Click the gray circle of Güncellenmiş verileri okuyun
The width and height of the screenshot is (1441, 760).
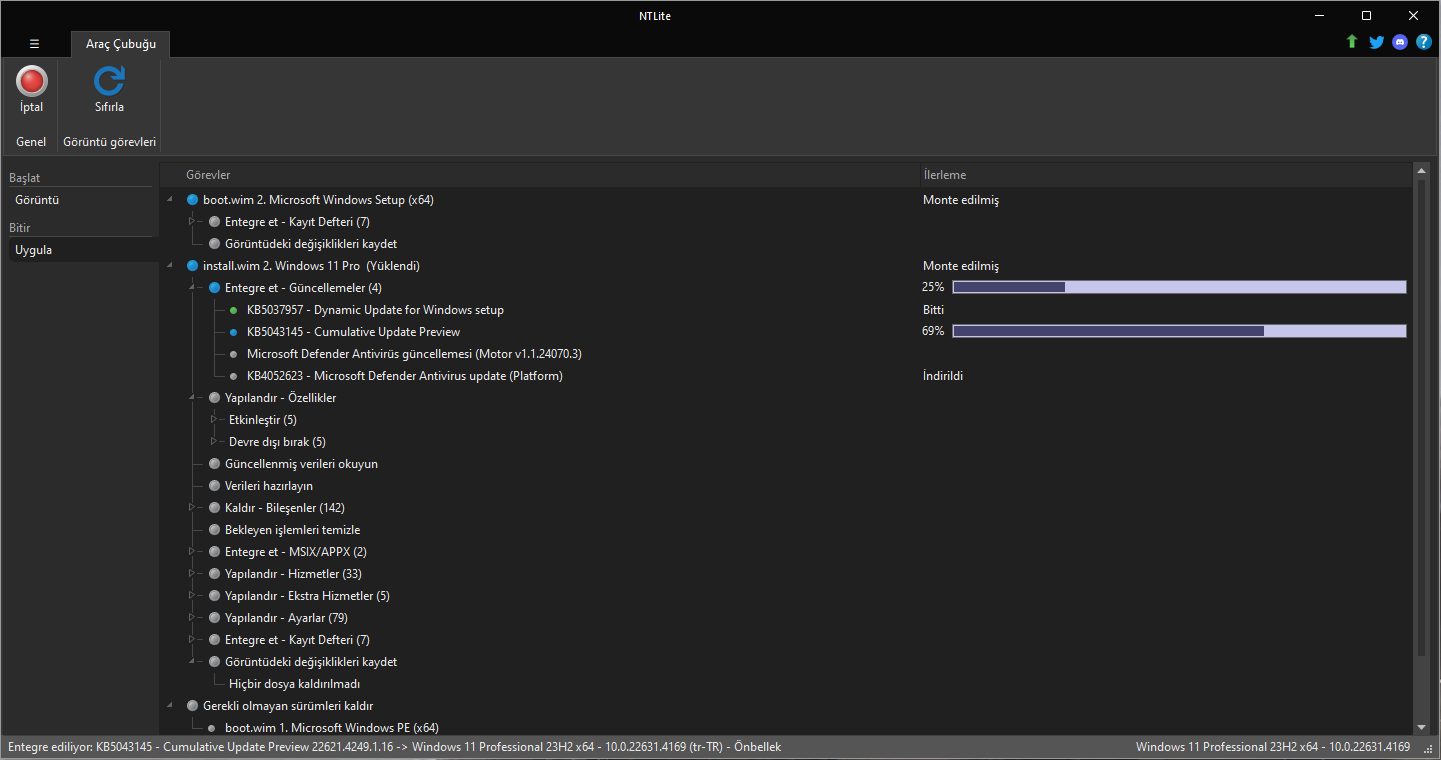214,464
